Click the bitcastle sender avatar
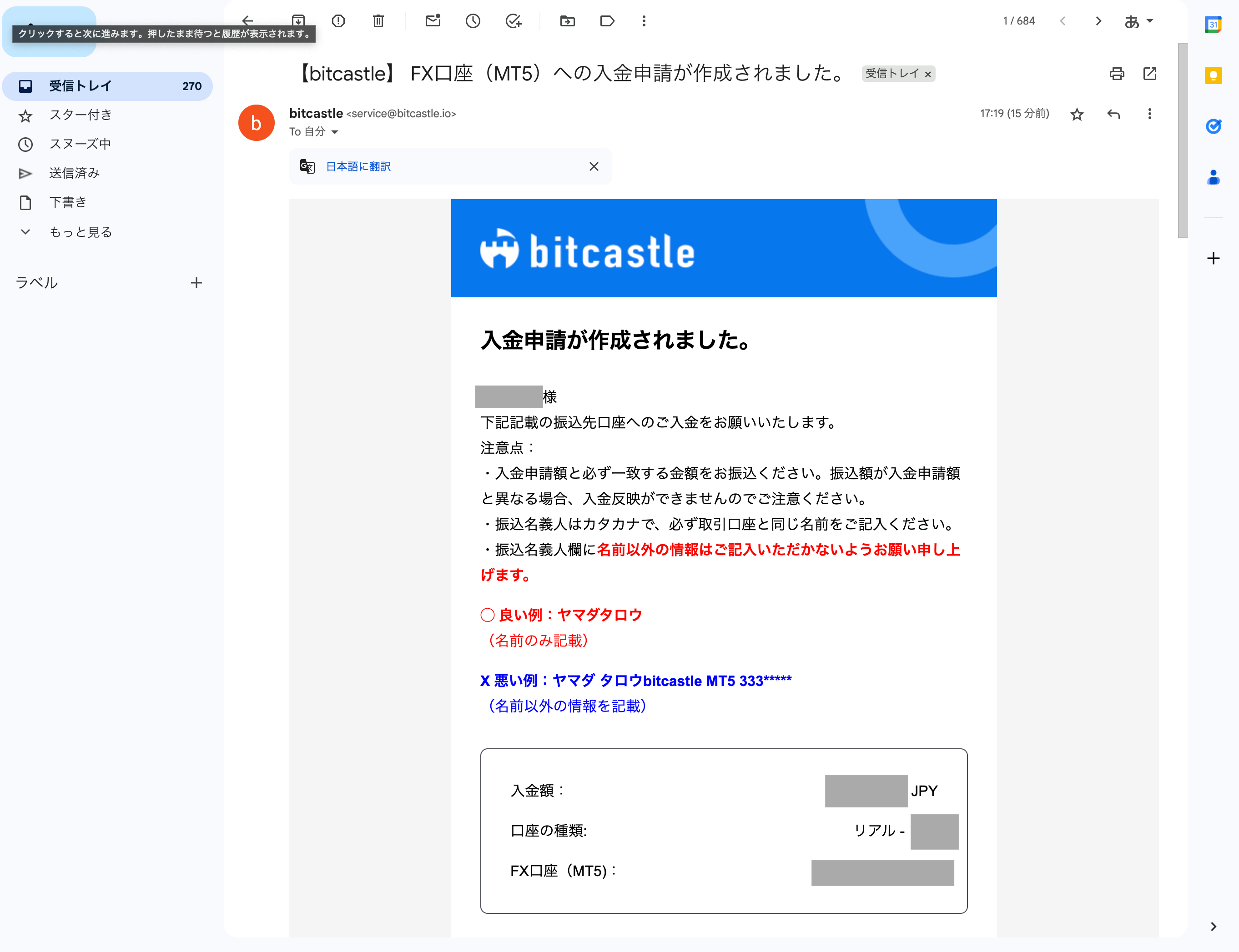1239x952 pixels. 256,123
